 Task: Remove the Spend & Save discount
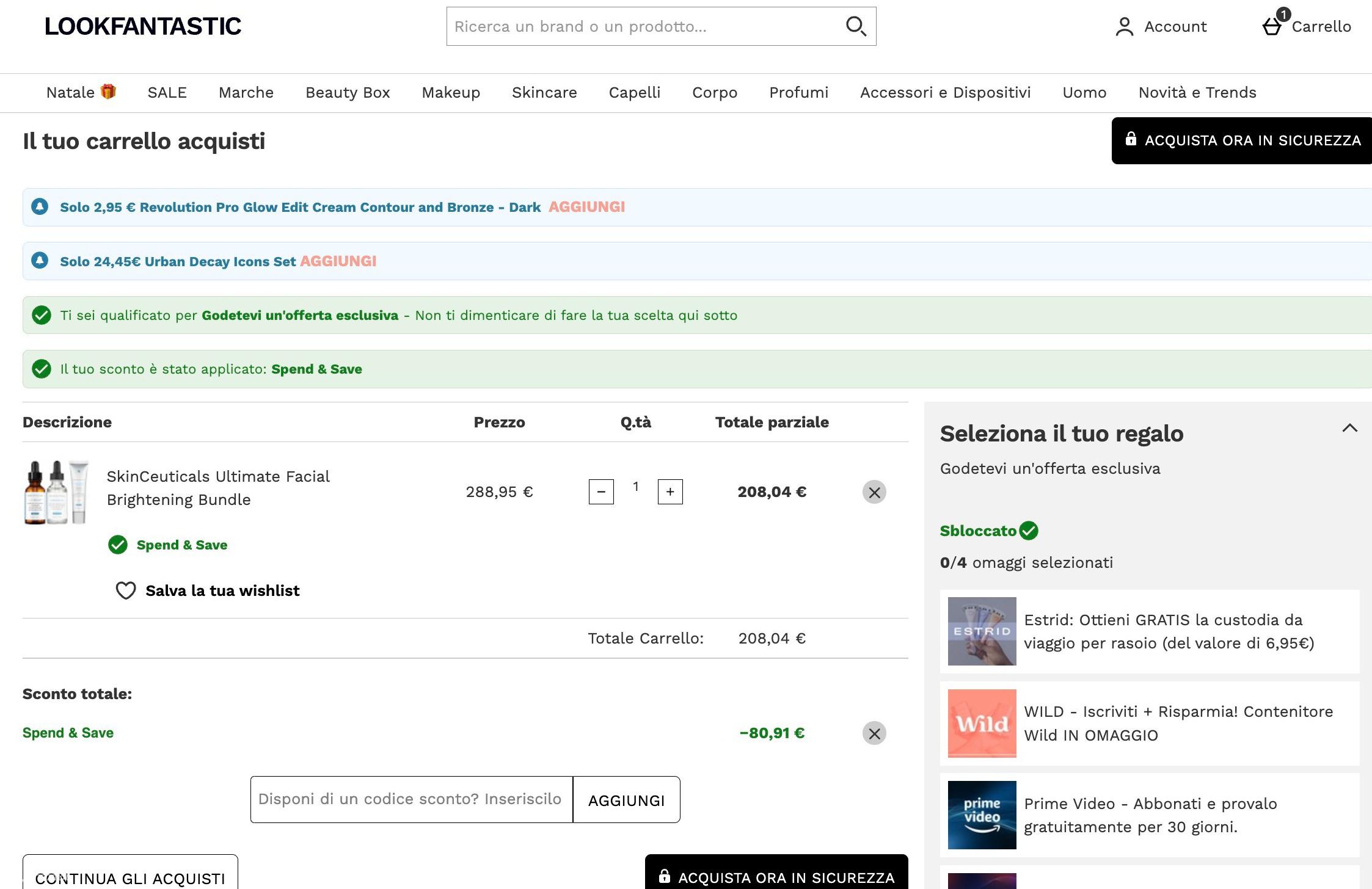[874, 733]
